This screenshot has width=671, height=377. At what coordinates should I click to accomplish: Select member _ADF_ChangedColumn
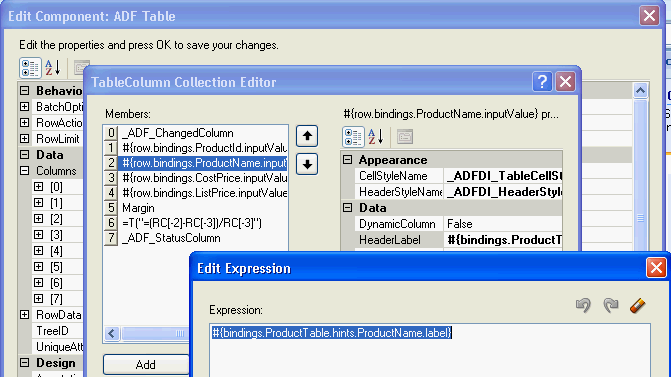click(x=196, y=133)
